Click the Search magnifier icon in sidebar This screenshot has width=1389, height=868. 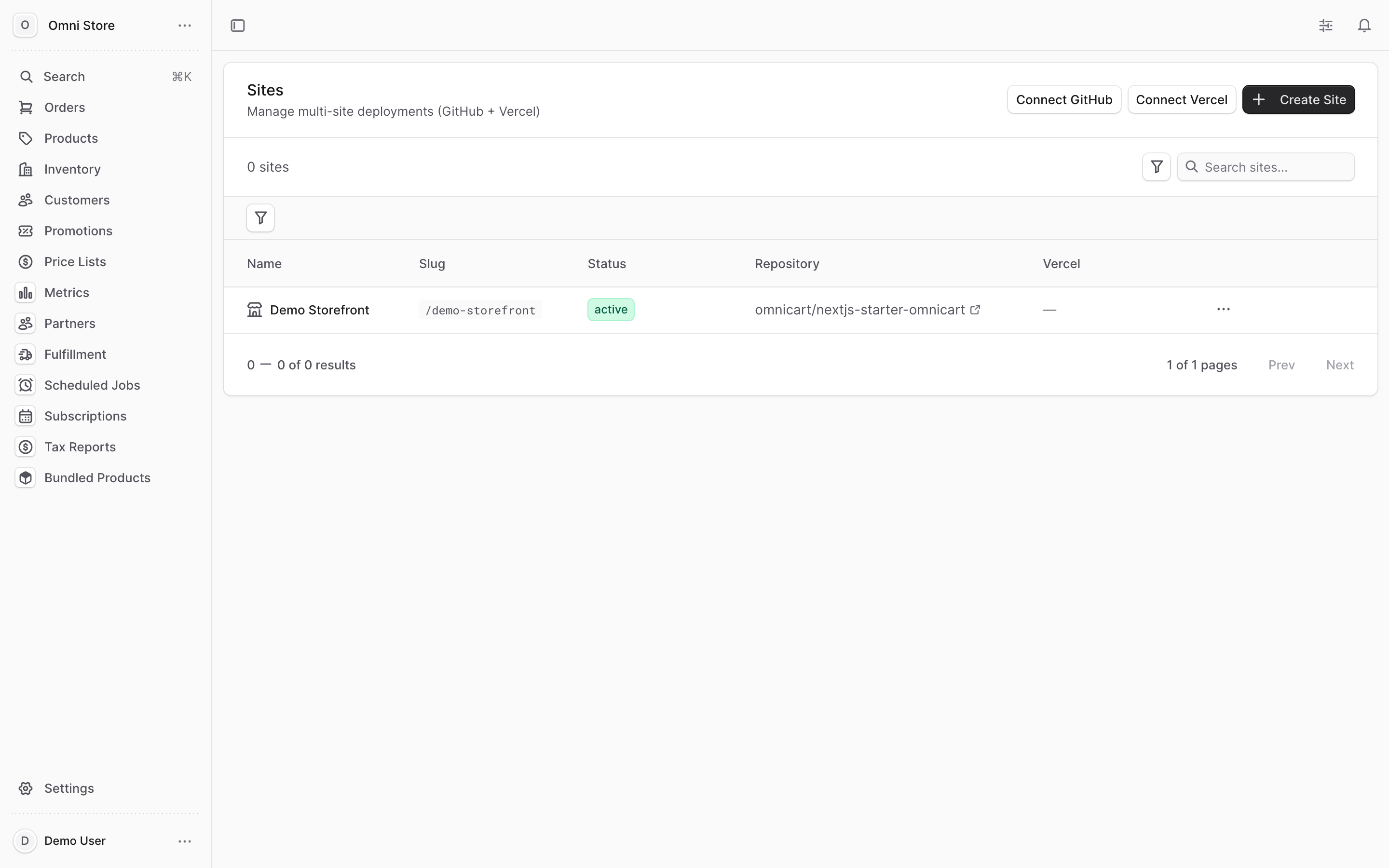click(26, 76)
